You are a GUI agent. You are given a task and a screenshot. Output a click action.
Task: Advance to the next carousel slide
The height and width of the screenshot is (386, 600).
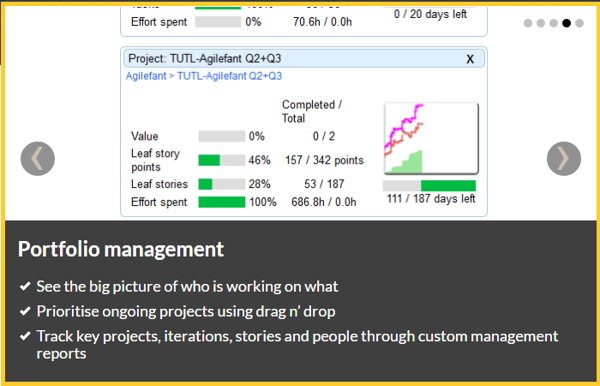[564, 158]
